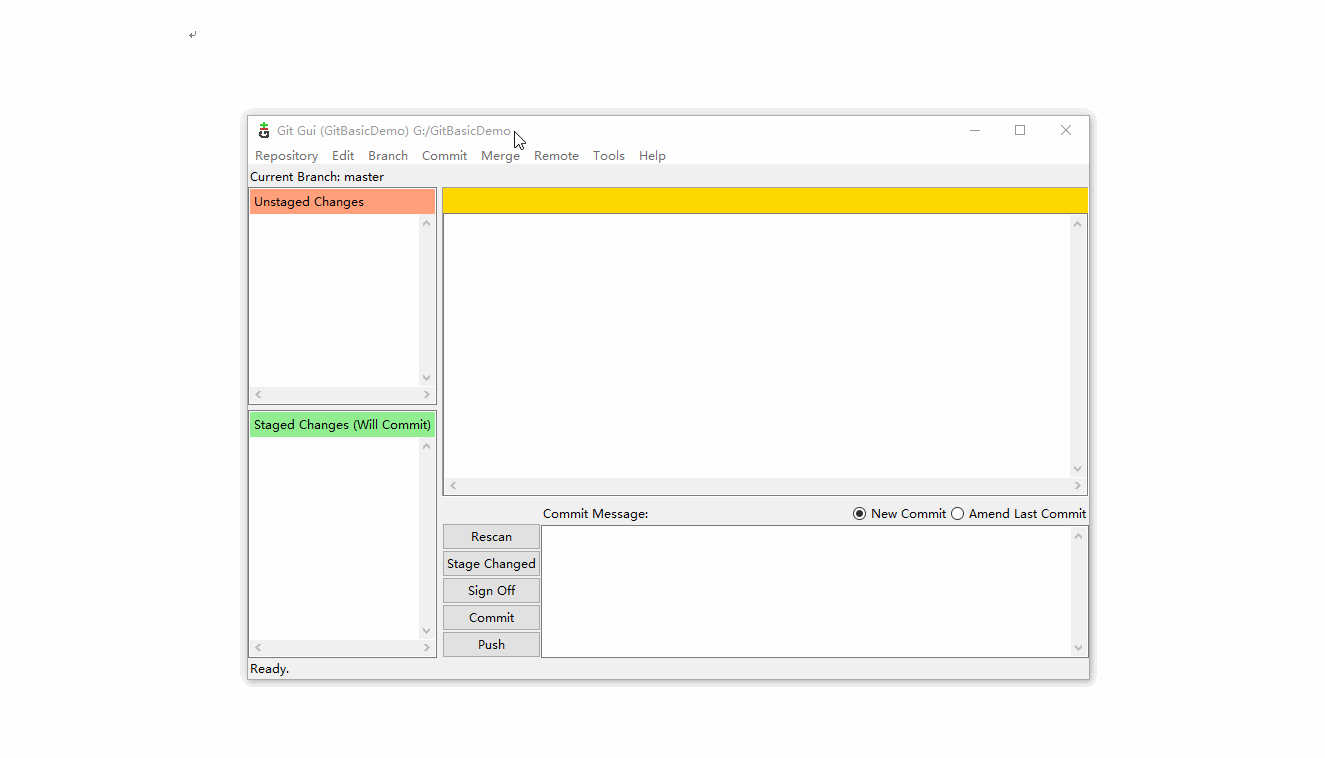The image size is (1325, 758).
Task: Click down arrow of Unstaged Changes scrollbar
Action: pyautogui.click(x=427, y=378)
